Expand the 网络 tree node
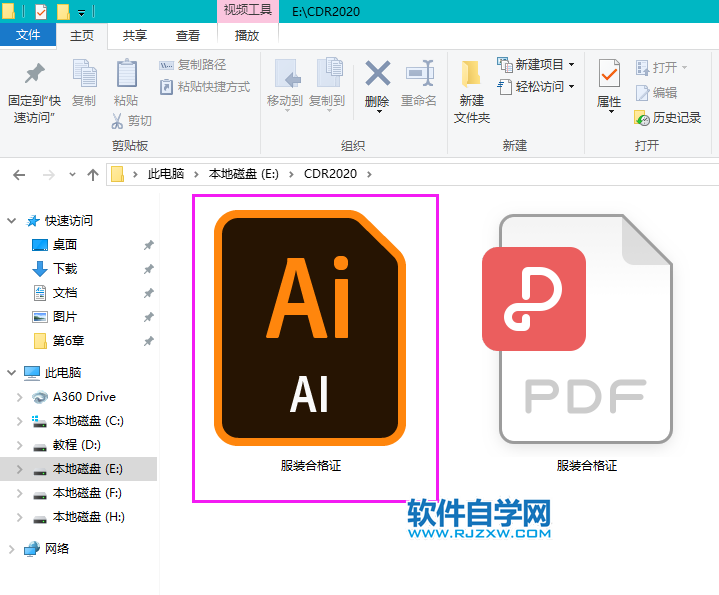The image size is (719, 595). pos(11,549)
